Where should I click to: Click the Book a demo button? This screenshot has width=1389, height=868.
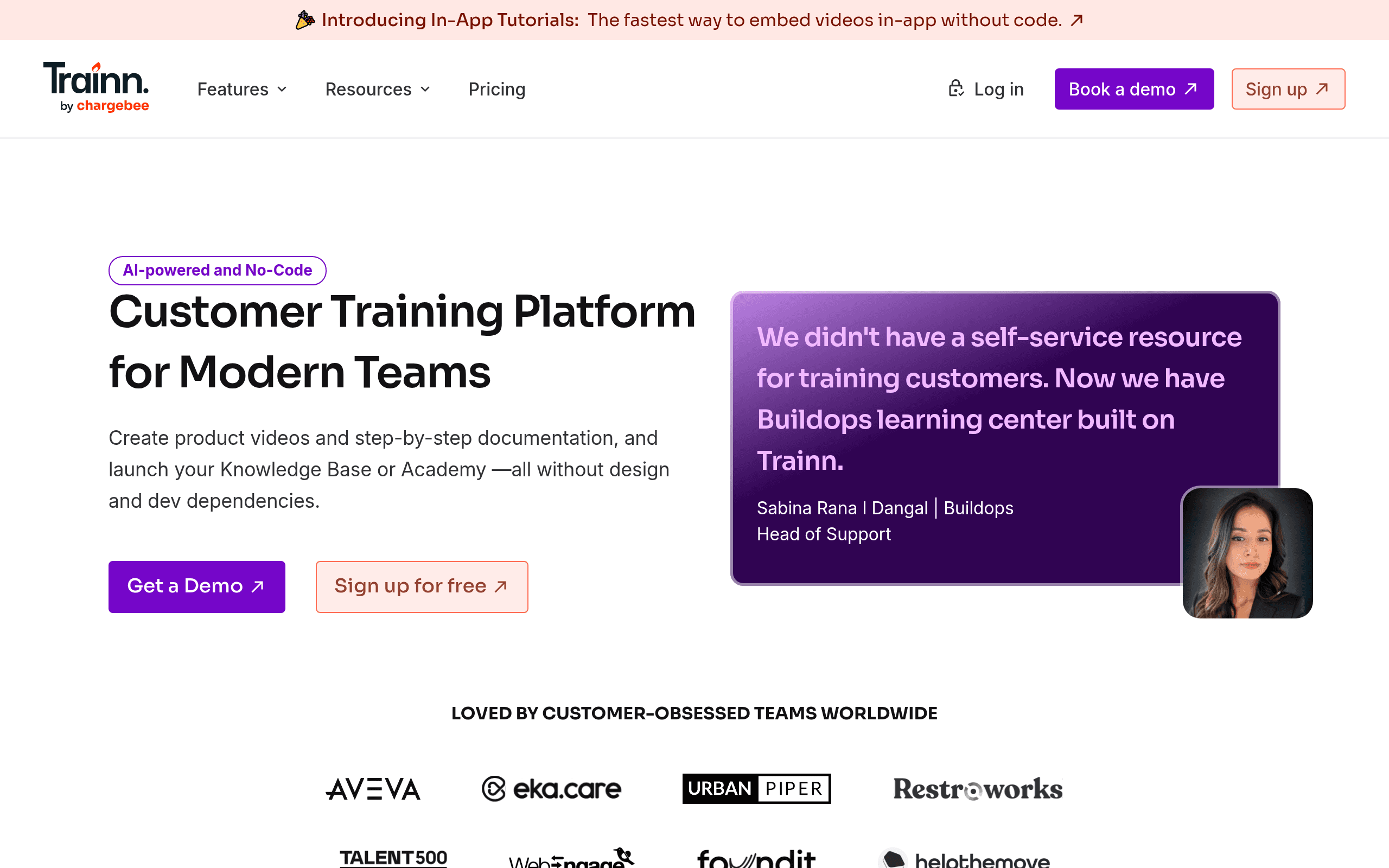1133,89
